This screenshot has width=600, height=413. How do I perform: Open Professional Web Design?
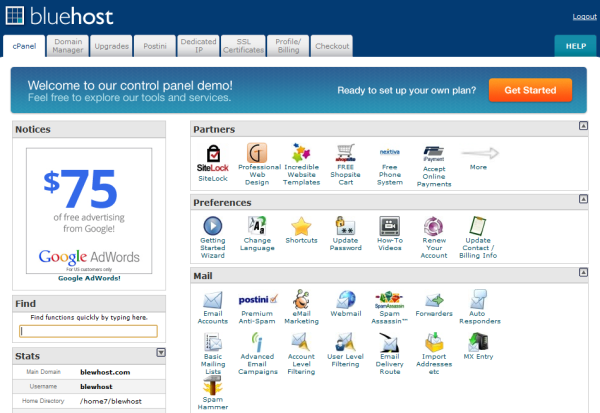pos(257,164)
